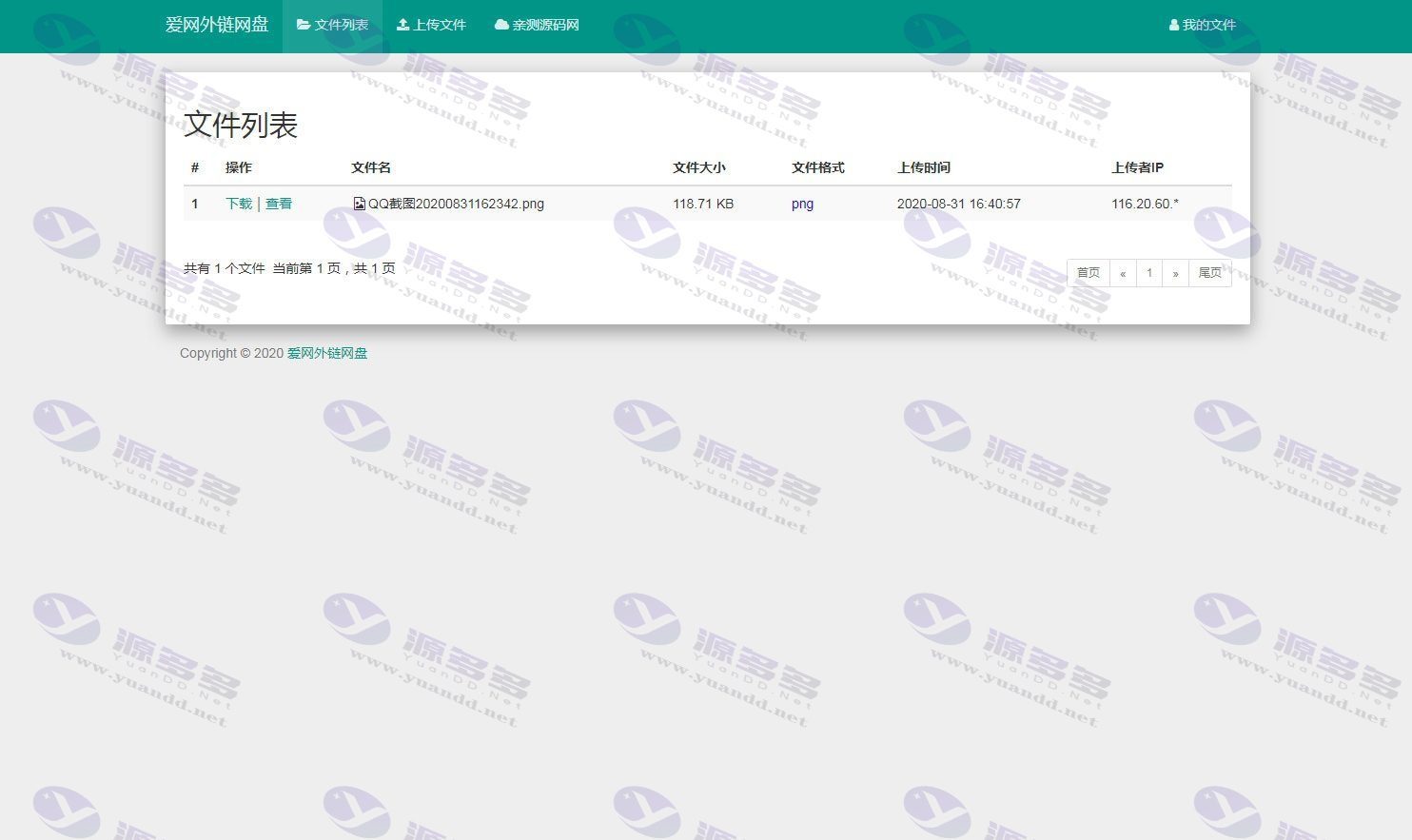1412x840 pixels.
Task: Click the image file icon before QQ截图
Action: click(x=359, y=204)
